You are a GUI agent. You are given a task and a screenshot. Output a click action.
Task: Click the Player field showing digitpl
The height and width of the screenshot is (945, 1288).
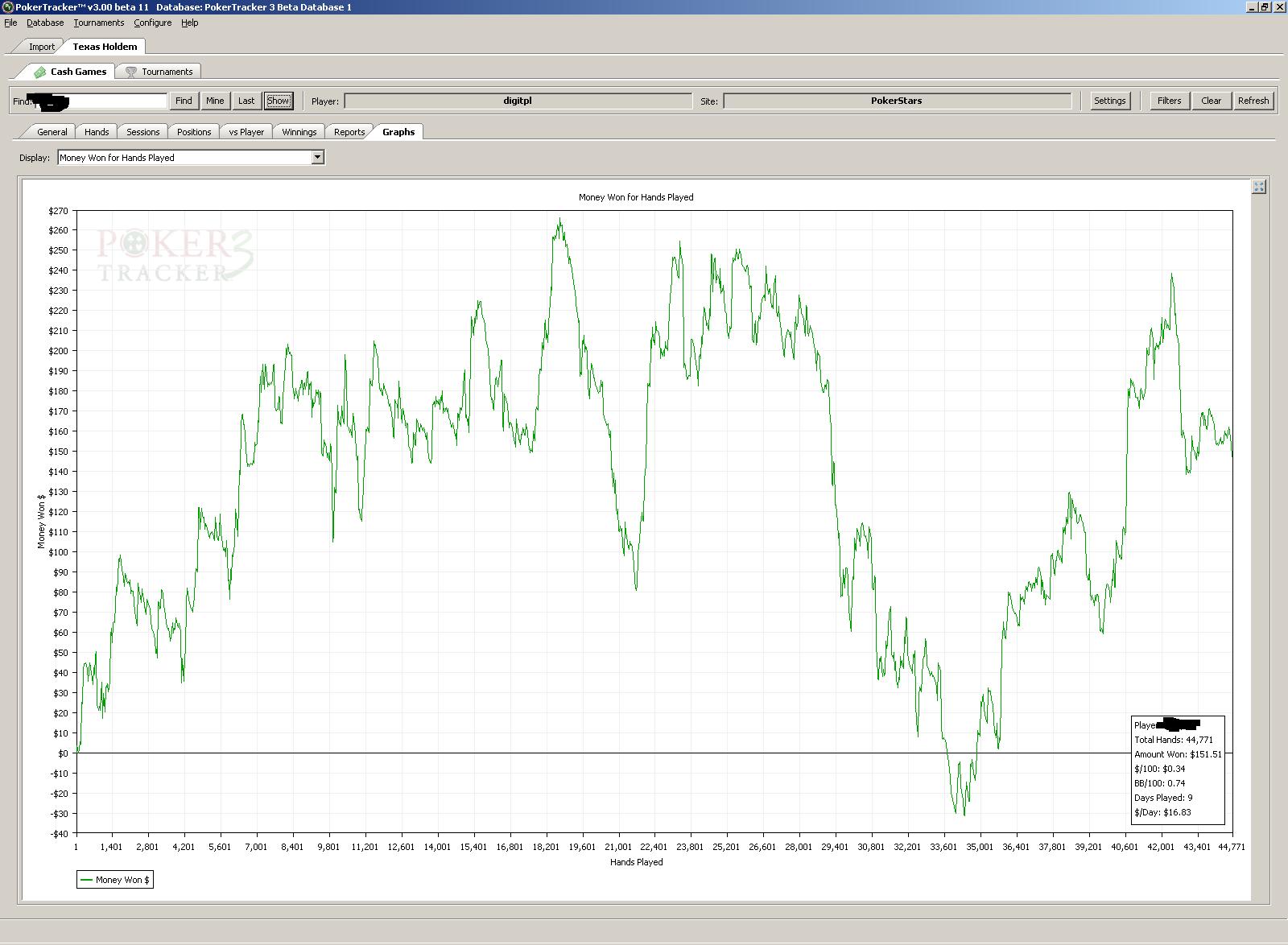click(x=518, y=101)
